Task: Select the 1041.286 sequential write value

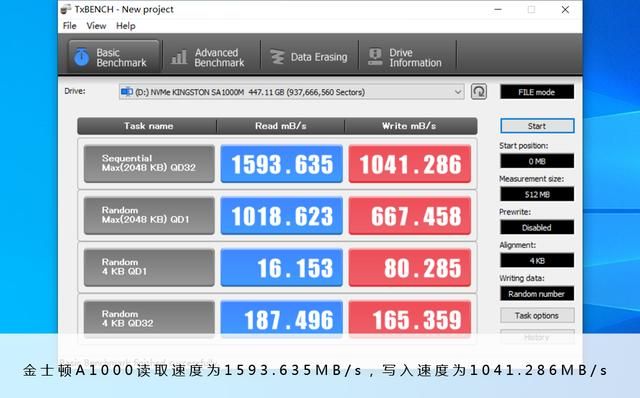Action: [x=410, y=163]
